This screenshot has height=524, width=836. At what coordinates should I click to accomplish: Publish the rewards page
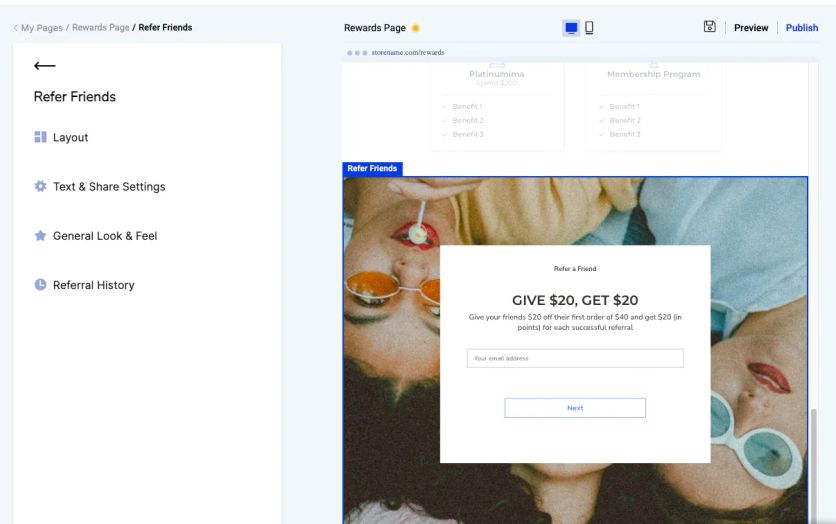point(801,28)
